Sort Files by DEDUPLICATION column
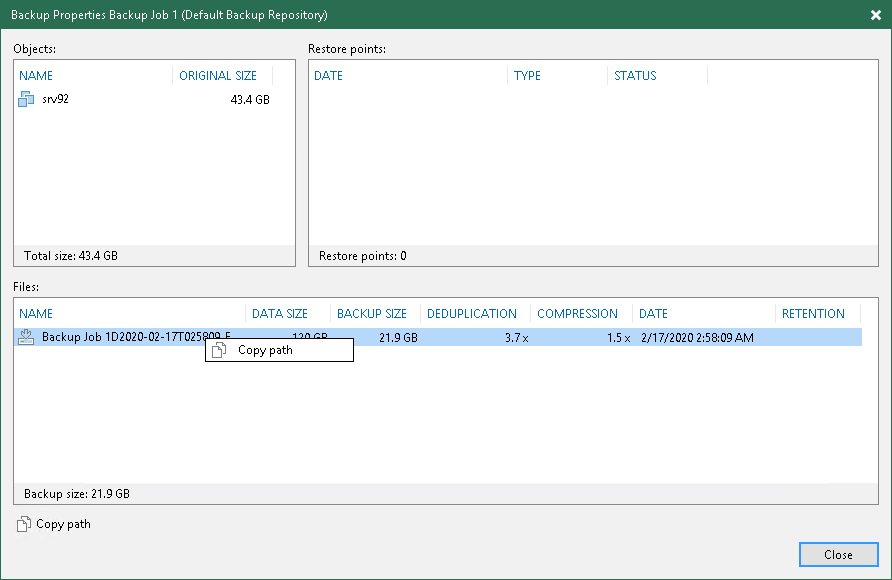The height and width of the screenshot is (580, 892). click(472, 314)
